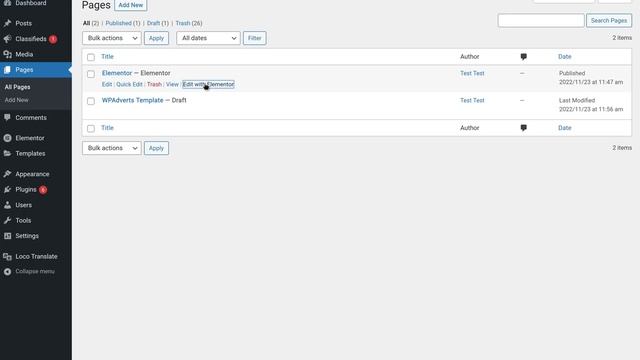Click the Search Pages button
The image size is (640, 360).
pos(609,20)
